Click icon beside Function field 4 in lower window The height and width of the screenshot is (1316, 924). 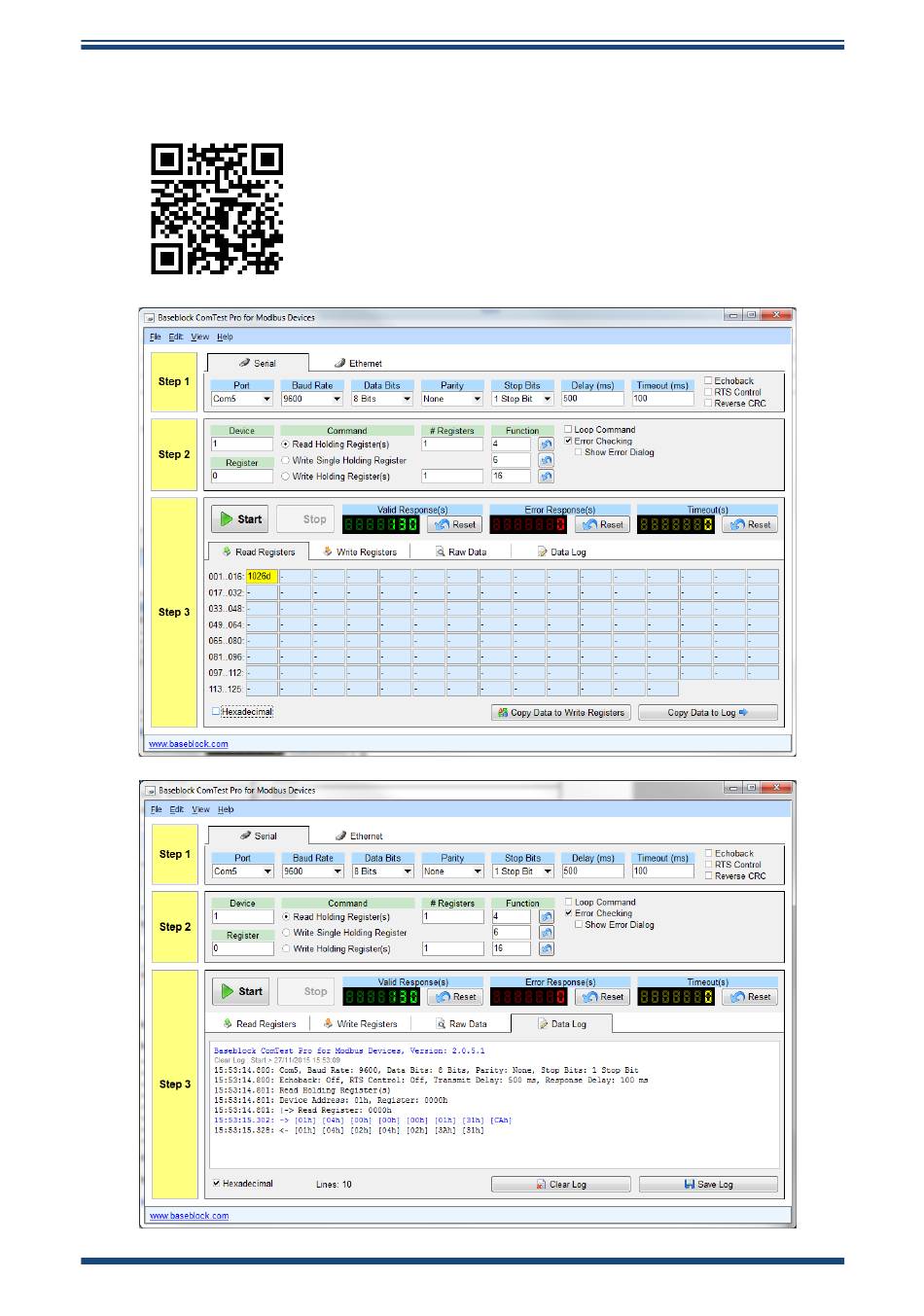547,917
